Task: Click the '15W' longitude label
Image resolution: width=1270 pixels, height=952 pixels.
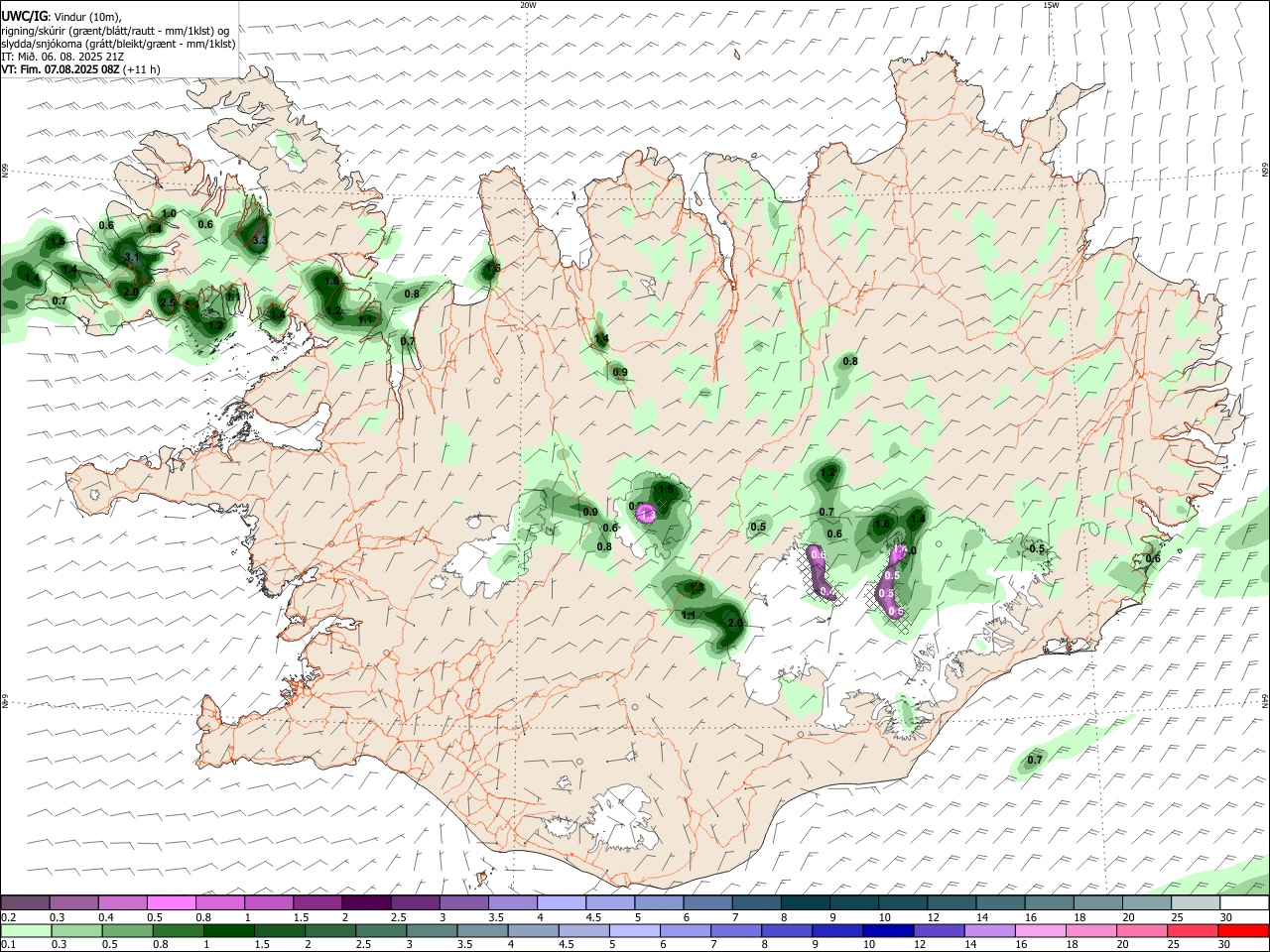Action: (x=1051, y=5)
